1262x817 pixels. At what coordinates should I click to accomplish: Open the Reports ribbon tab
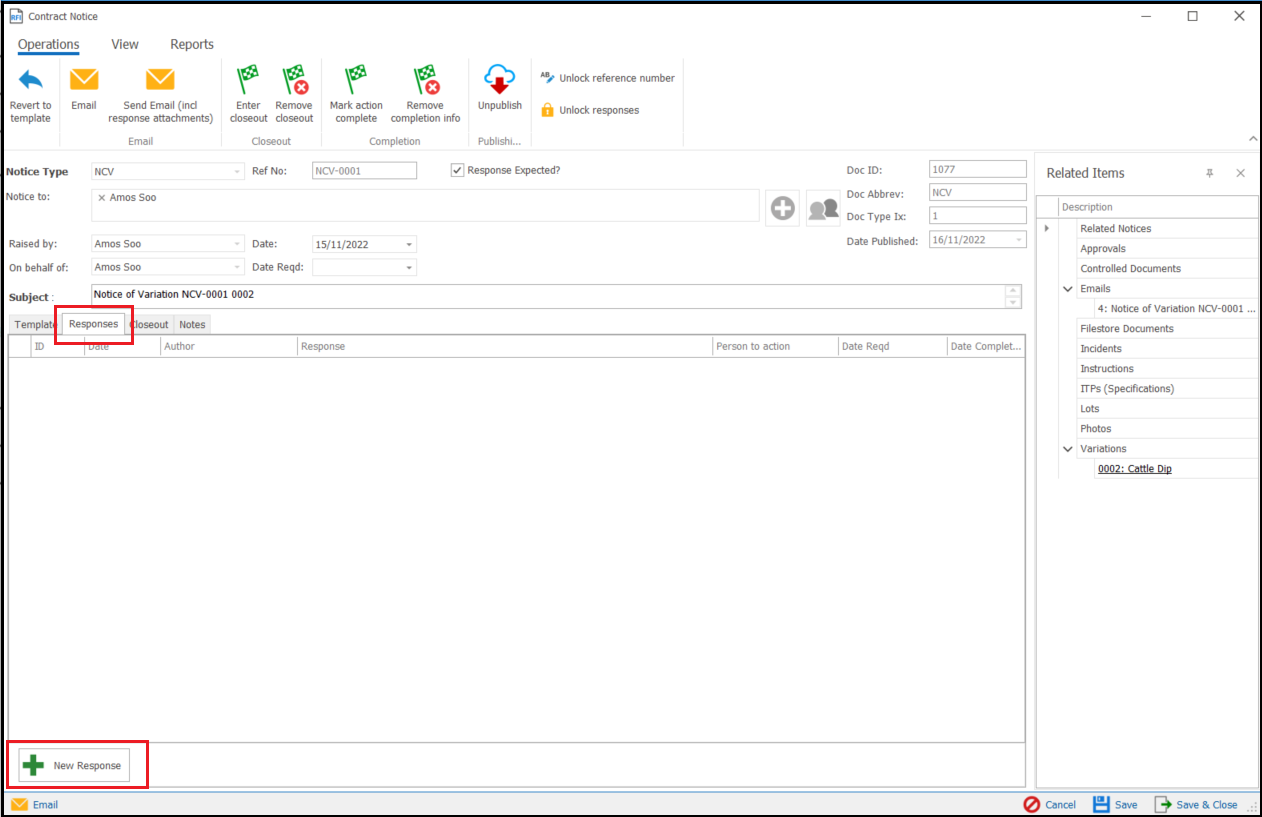(x=192, y=44)
